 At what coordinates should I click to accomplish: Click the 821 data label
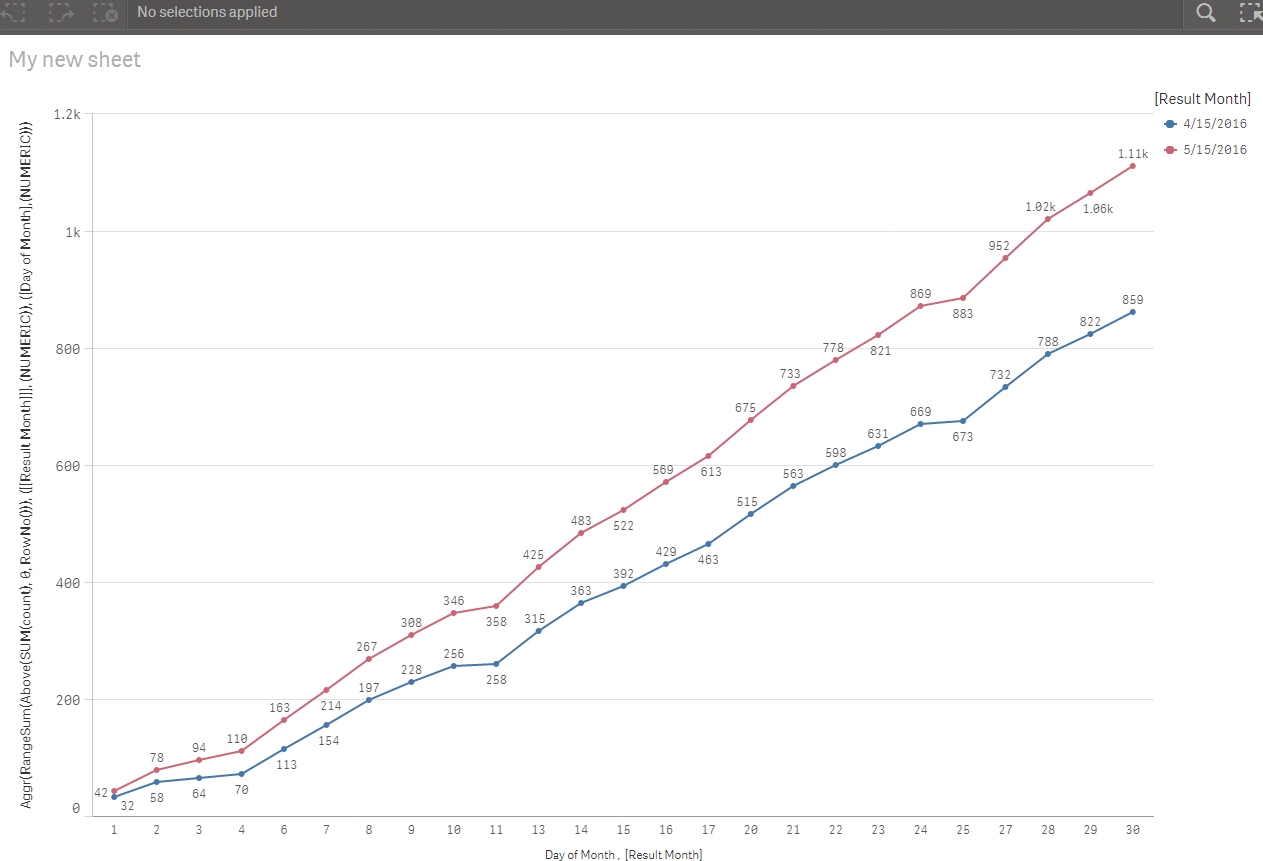[x=880, y=351]
